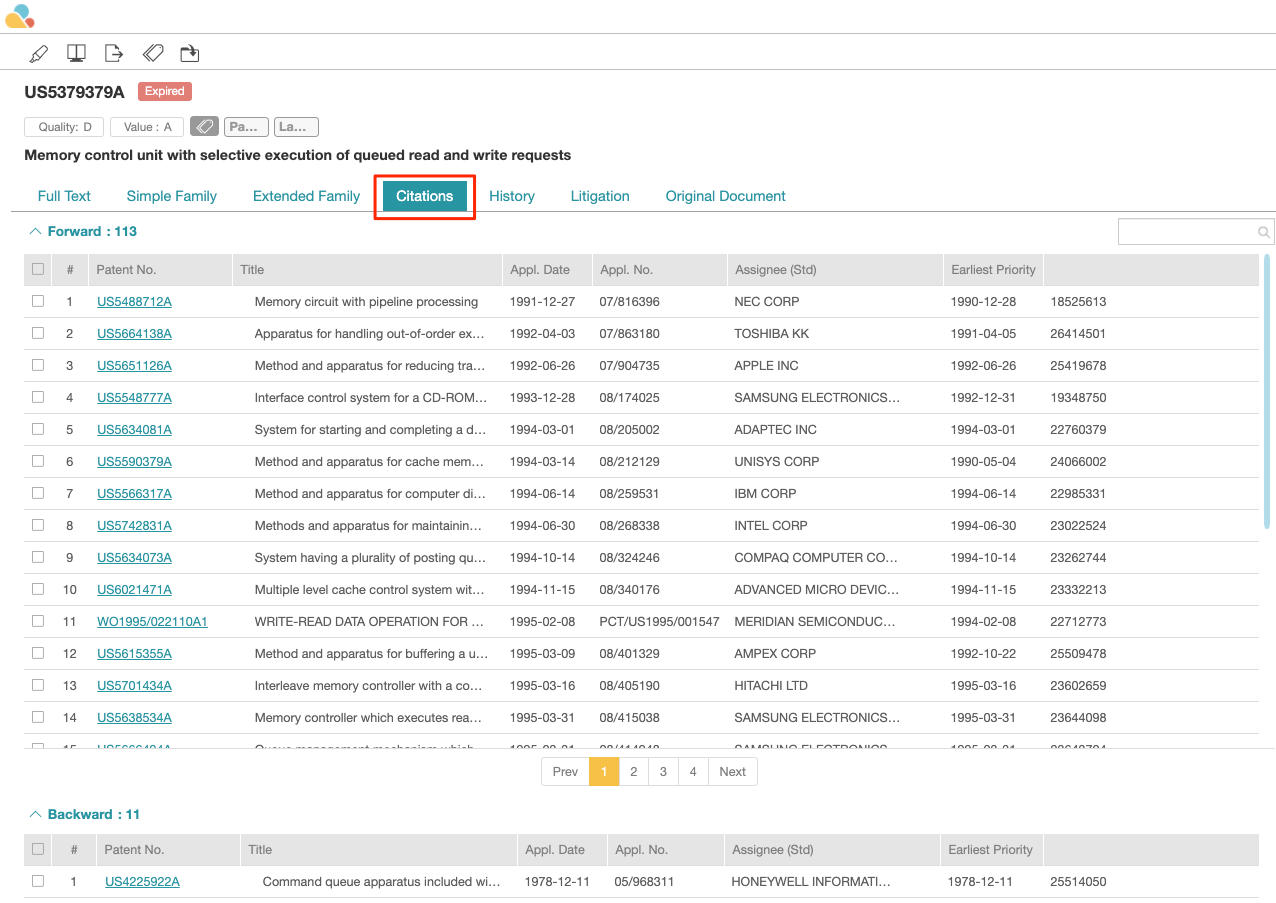1276x903 pixels.
Task: Click the current page 1 button
Action: pyautogui.click(x=604, y=771)
